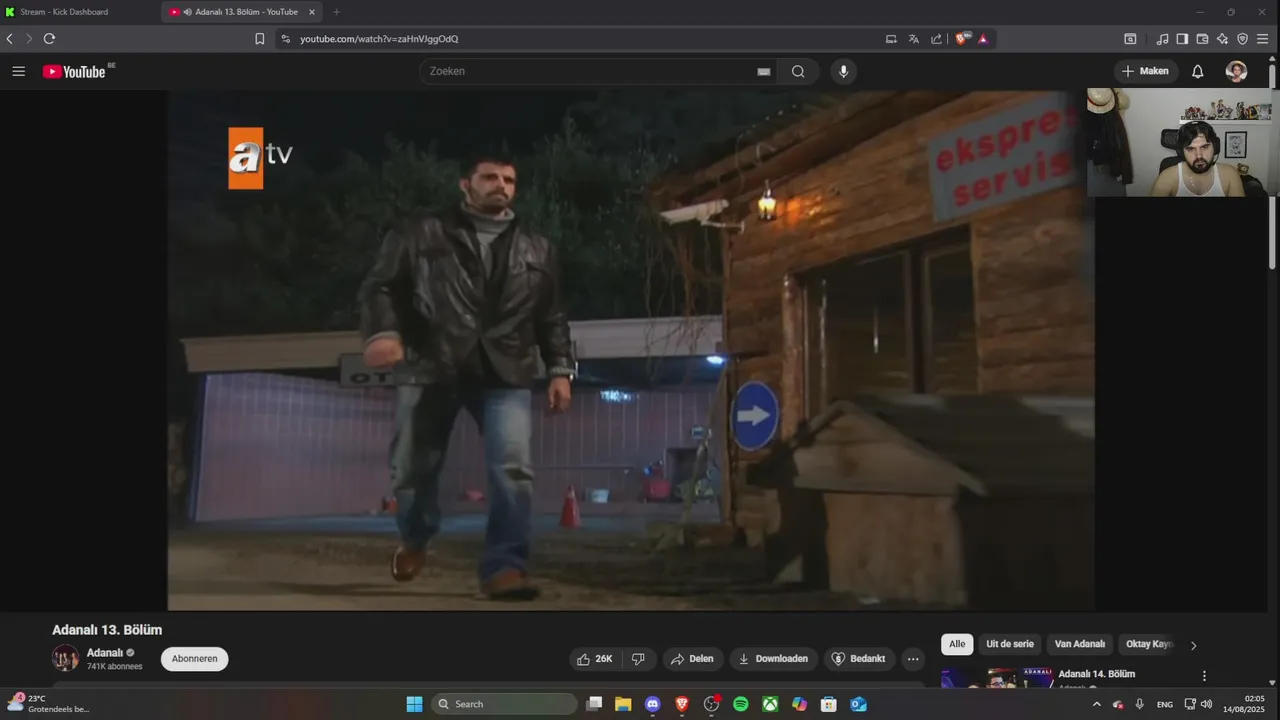Open the Adanalı channel avatar
This screenshot has width=1280, height=720.
click(x=66, y=658)
